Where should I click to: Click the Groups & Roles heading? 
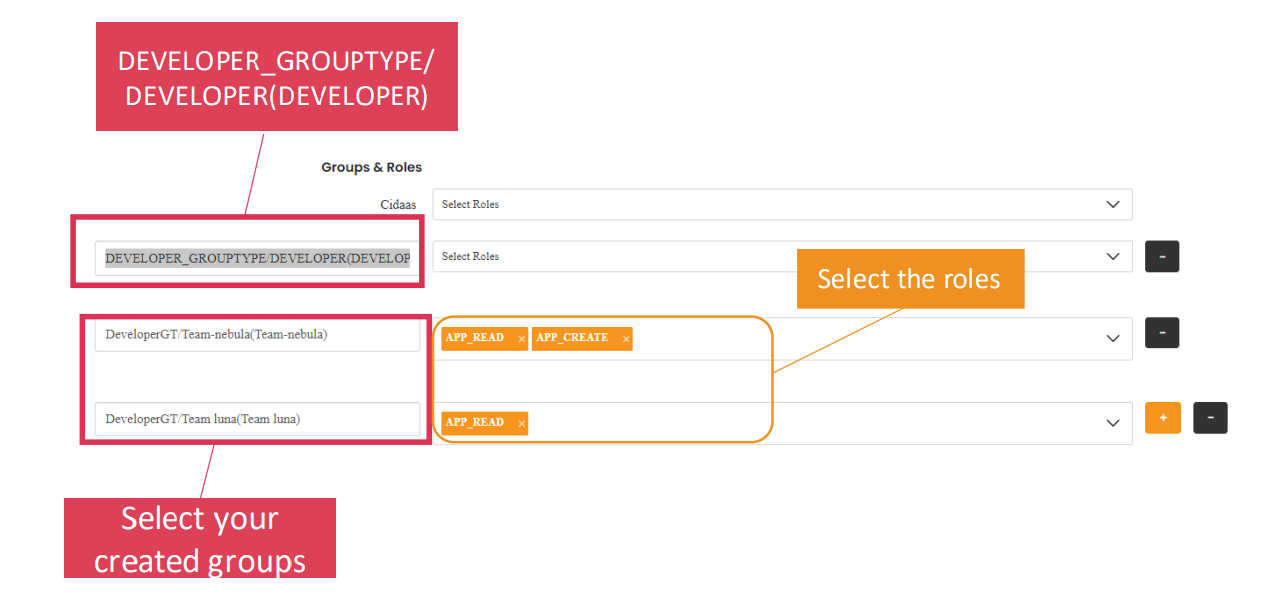tap(371, 167)
